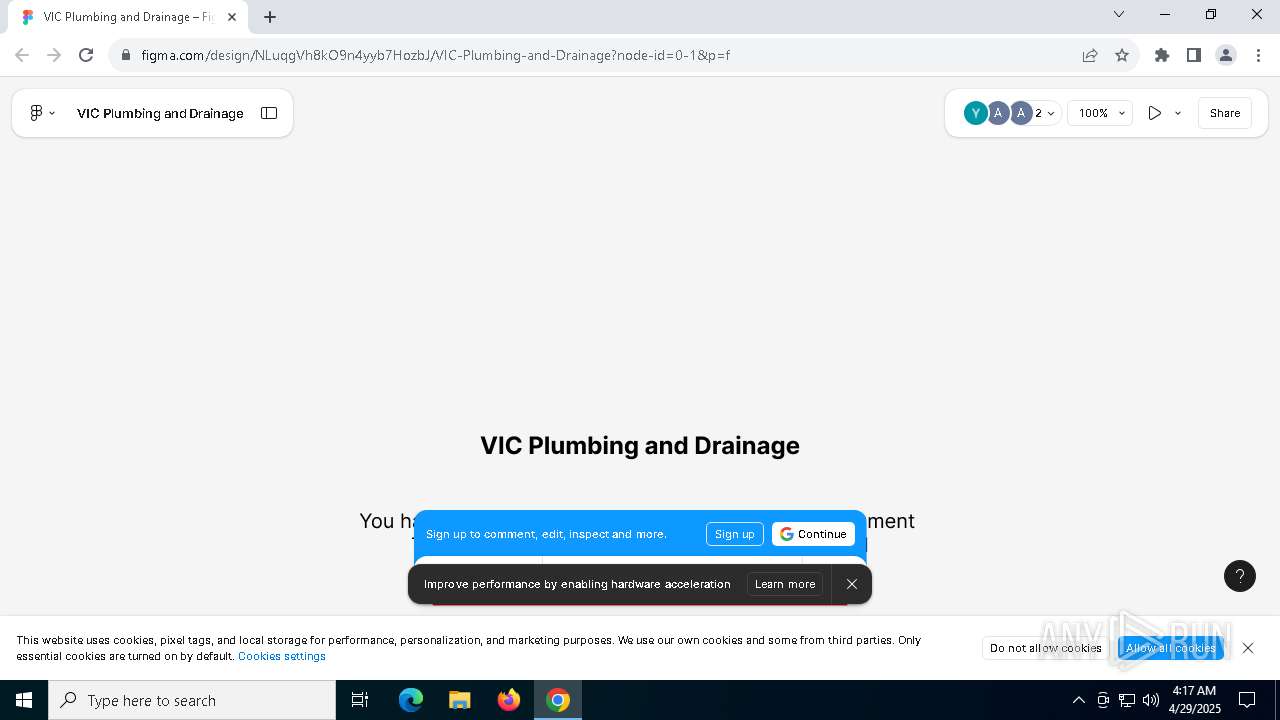Open the notification center icon
This screenshot has width=1280, height=720.
1248,700
